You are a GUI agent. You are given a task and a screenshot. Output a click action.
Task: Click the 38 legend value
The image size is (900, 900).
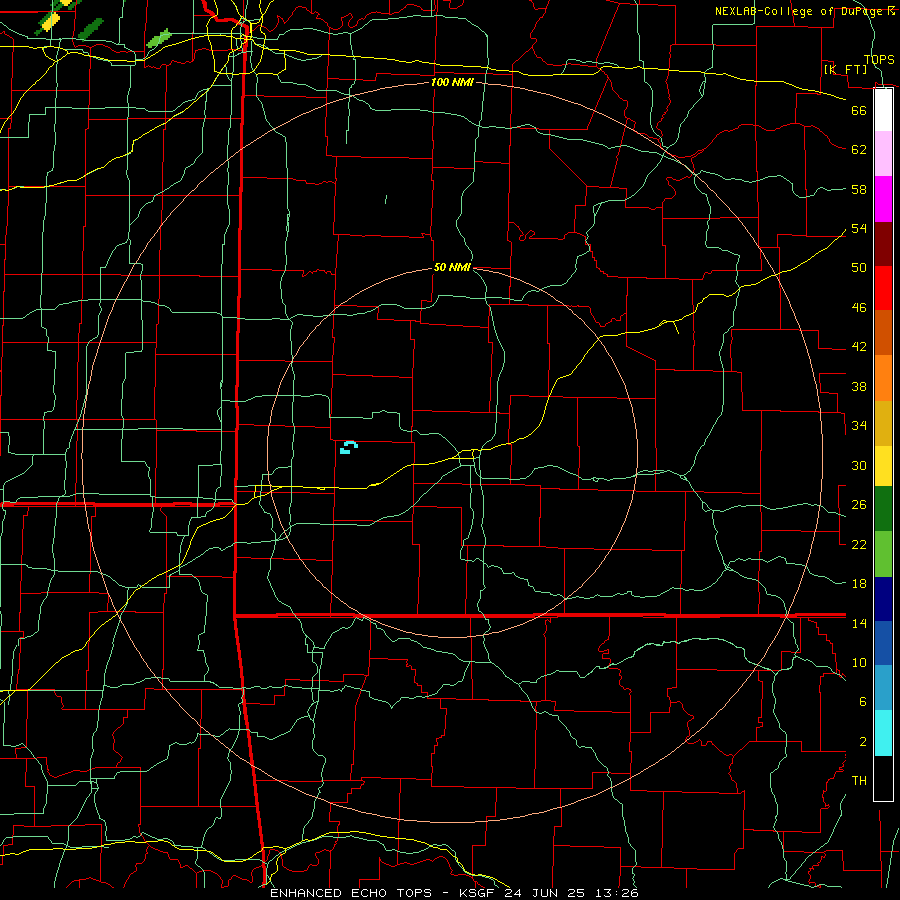point(859,386)
